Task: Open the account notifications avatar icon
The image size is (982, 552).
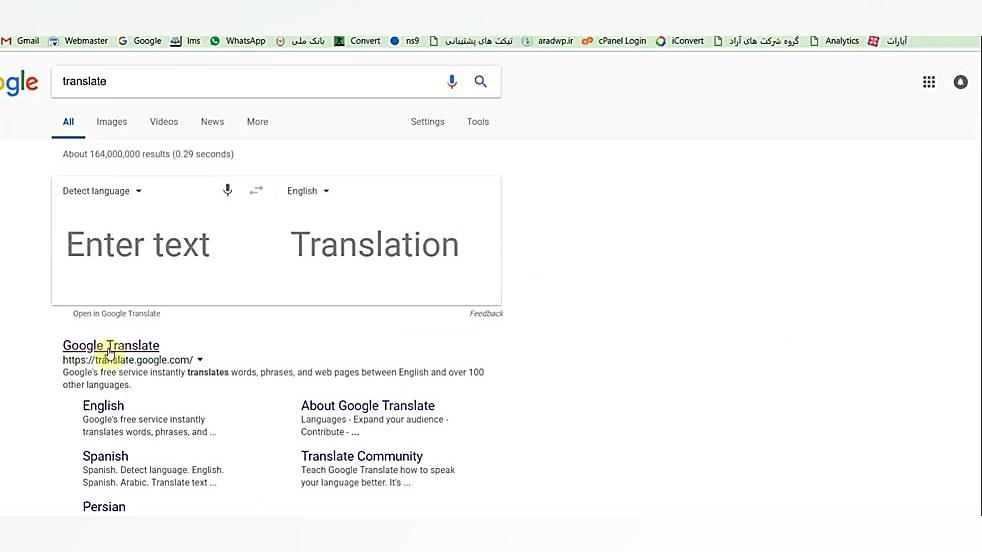Action: pos(960,82)
